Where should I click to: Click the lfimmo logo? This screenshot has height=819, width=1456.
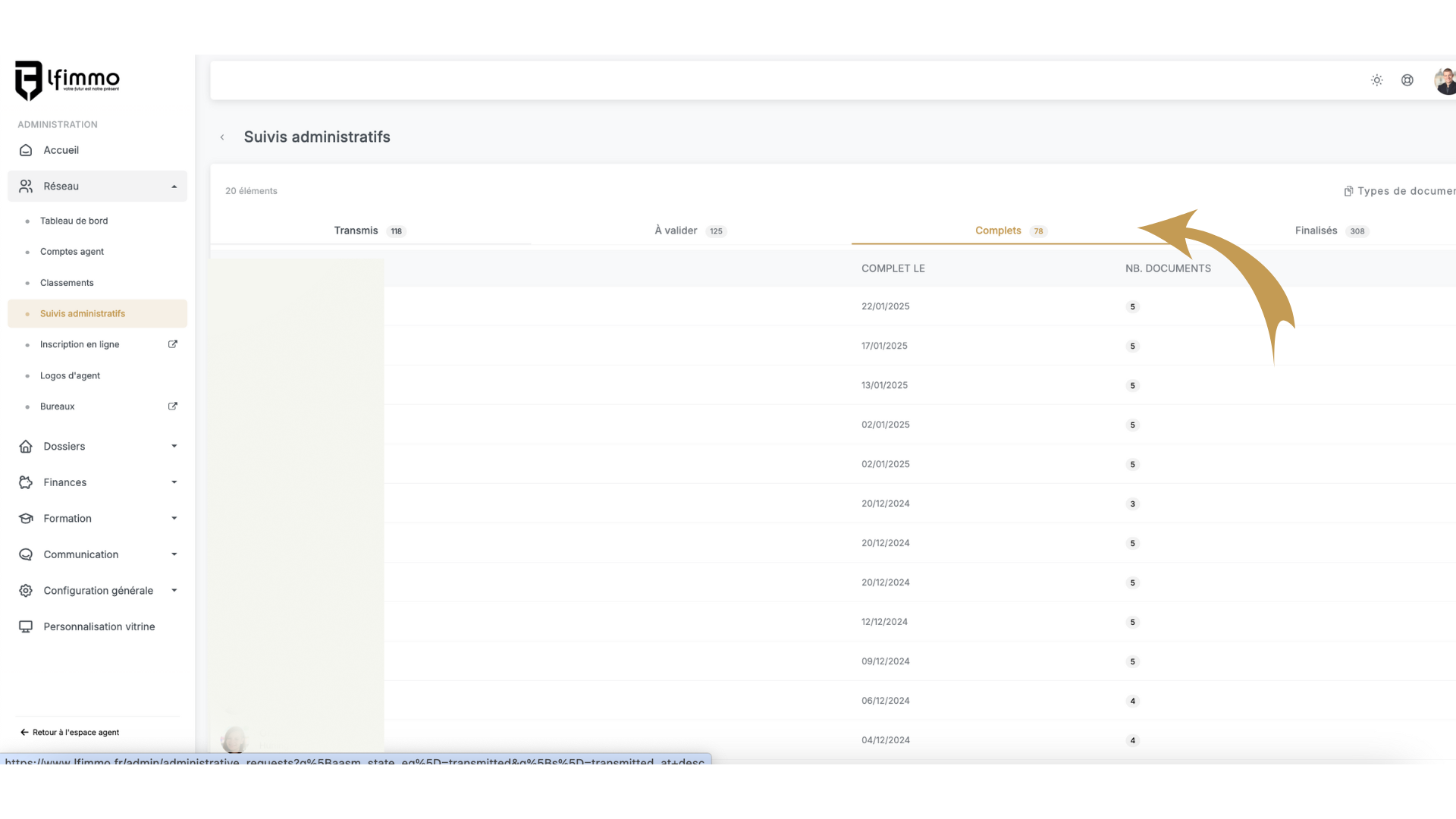tap(67, 80)
